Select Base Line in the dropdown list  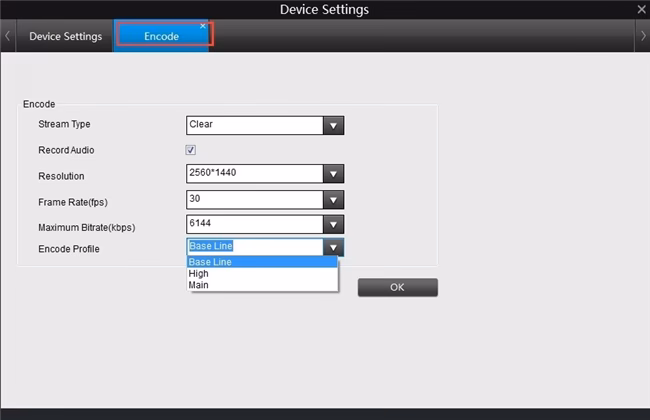point(210,262)
